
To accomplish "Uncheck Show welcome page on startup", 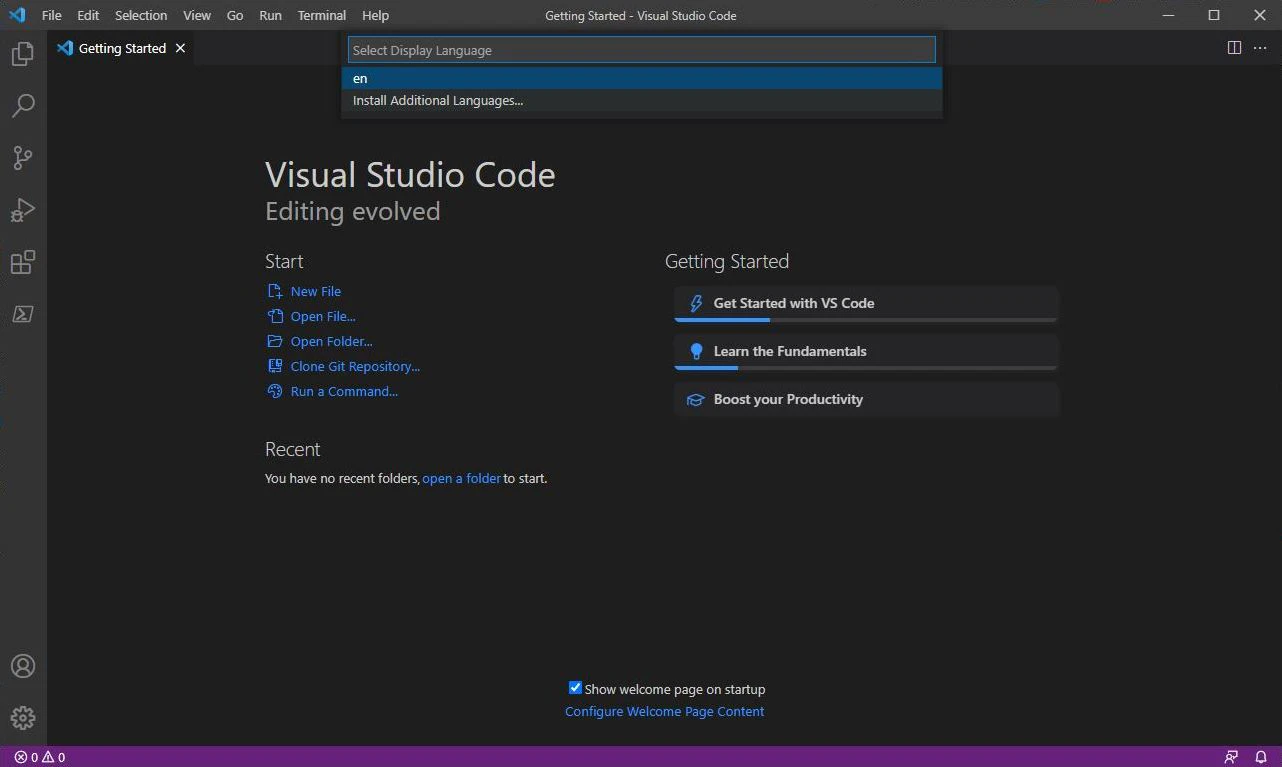I will click(575, 688).
